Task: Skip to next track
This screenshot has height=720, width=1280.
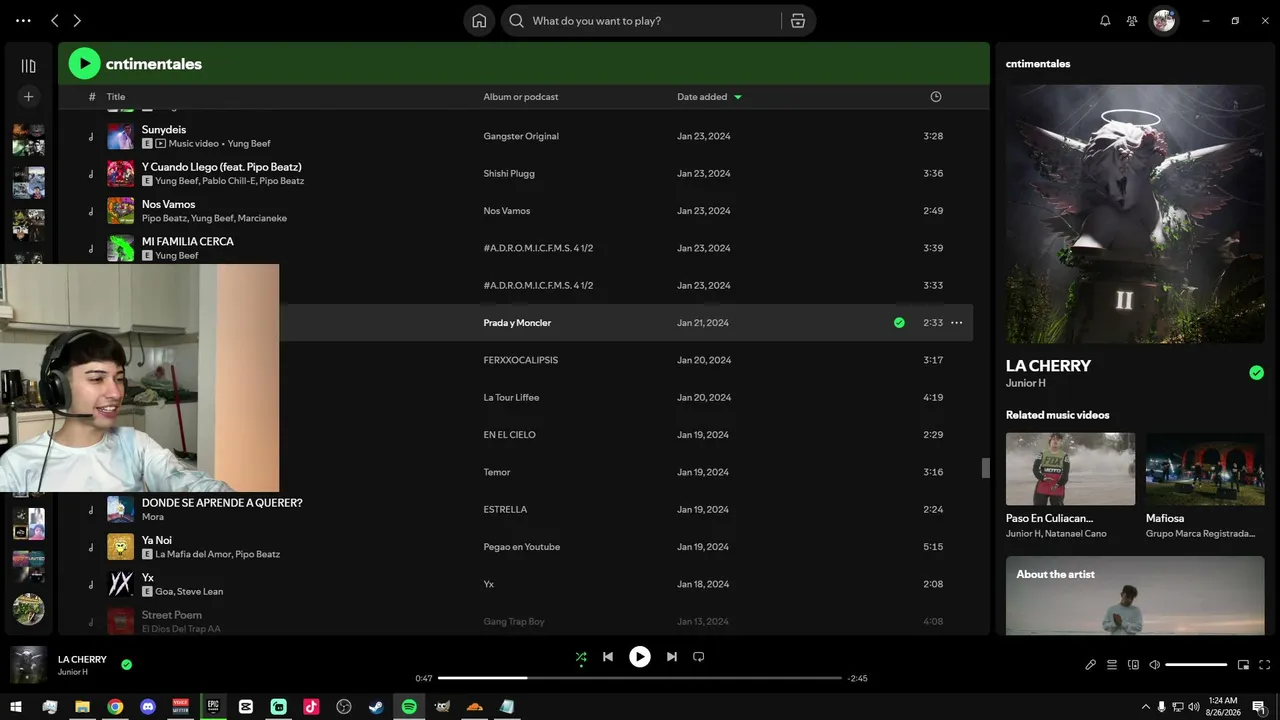Action: [672, 657]
